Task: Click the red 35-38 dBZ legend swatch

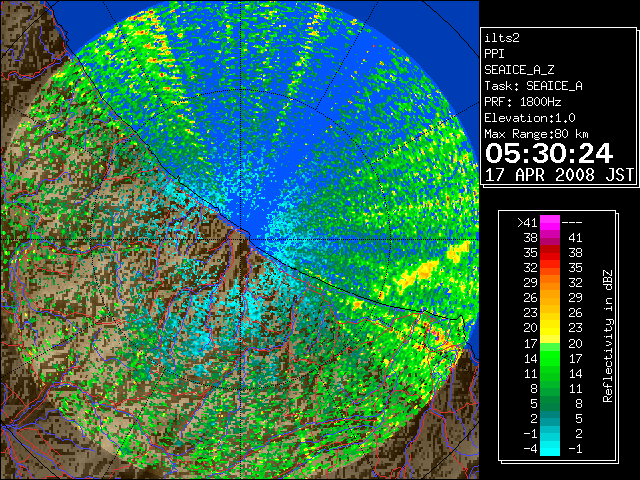Action: pyautogui.click(x=550, y=253)
